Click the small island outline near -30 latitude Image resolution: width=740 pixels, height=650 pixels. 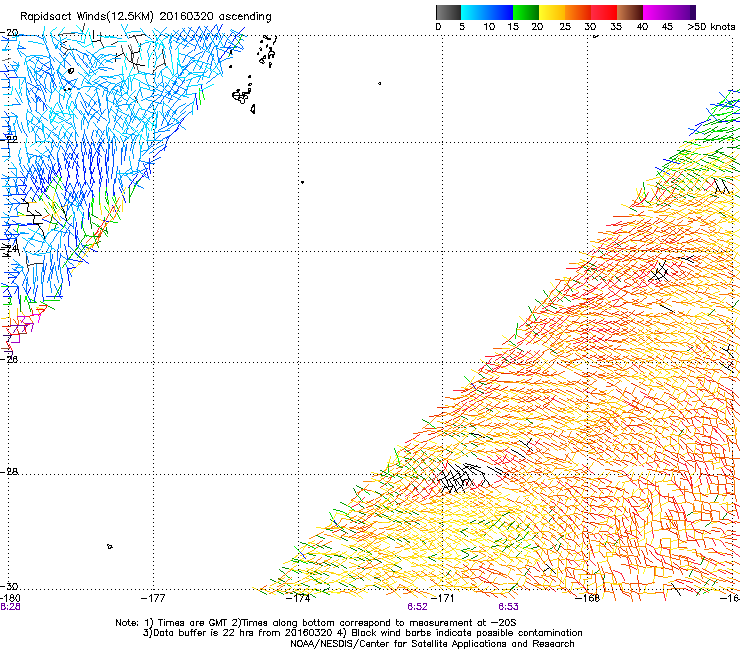pyautogui.click(x=109, y=547)
